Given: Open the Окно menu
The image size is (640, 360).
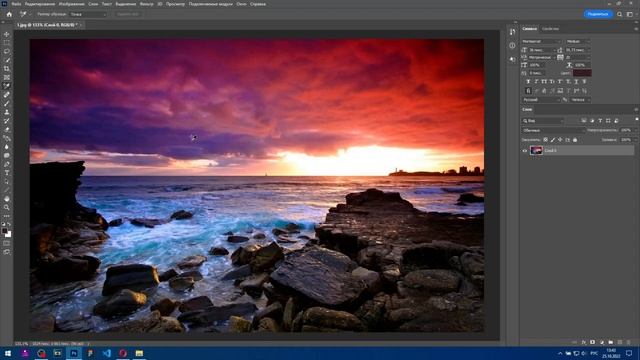Looking at the screenshot, I should coord(241,4).
